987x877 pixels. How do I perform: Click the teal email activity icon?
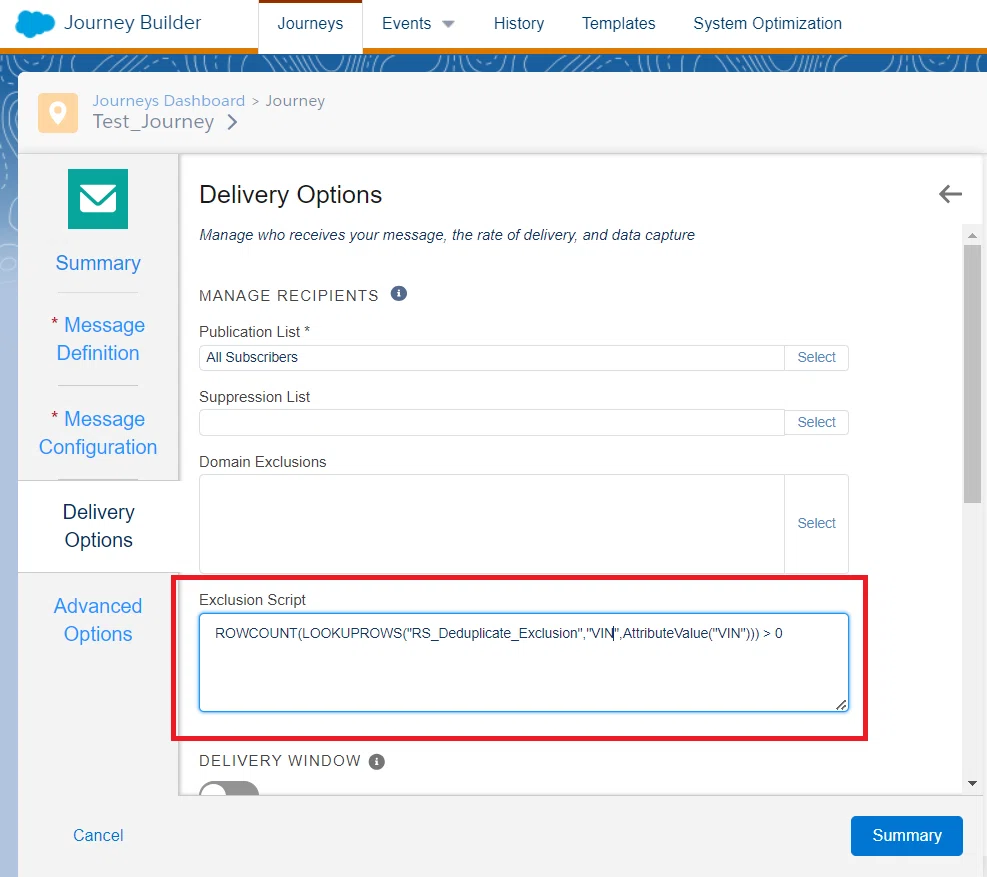tap(98, 199)
